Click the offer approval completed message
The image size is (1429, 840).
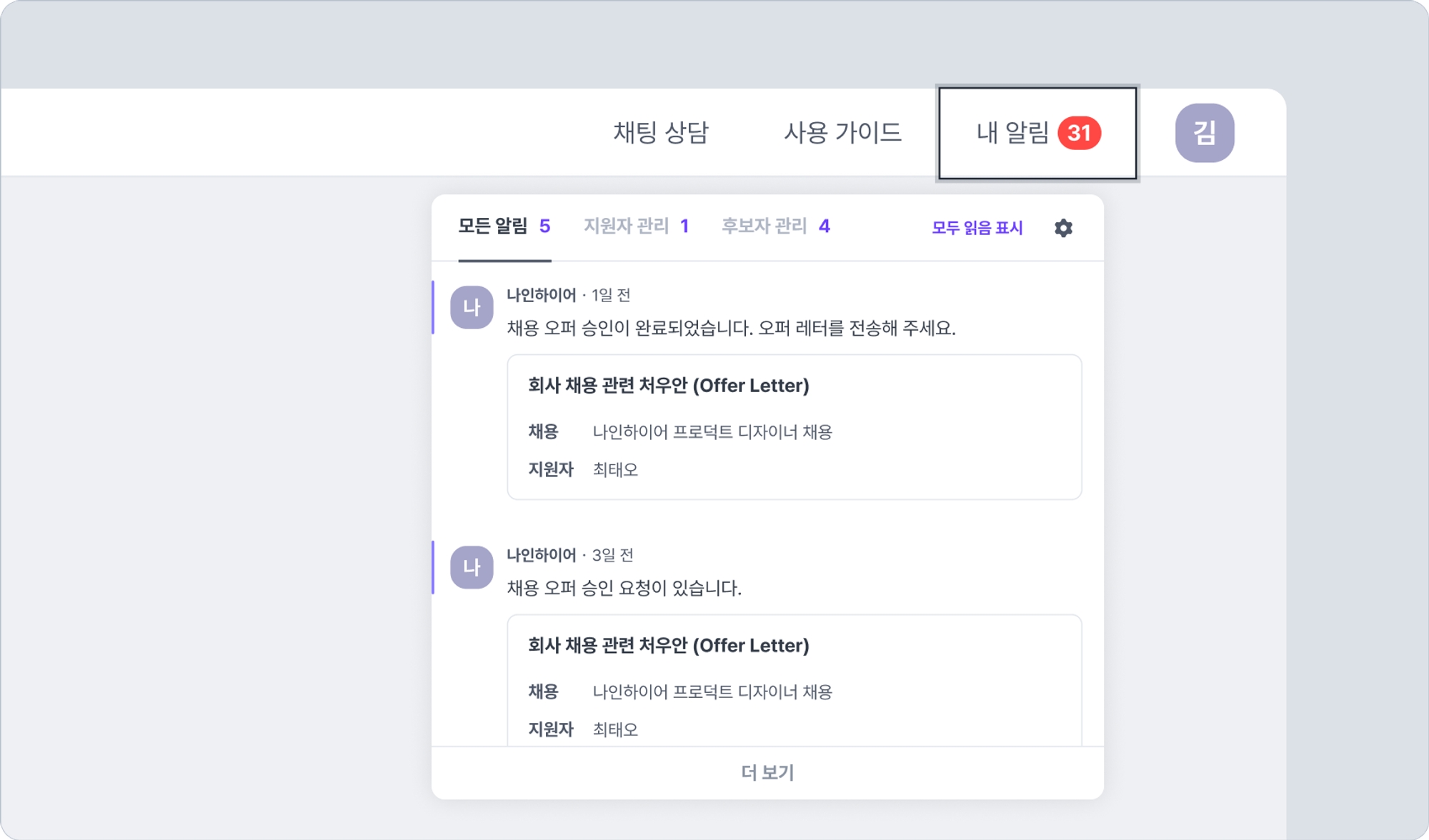point(731,329)
